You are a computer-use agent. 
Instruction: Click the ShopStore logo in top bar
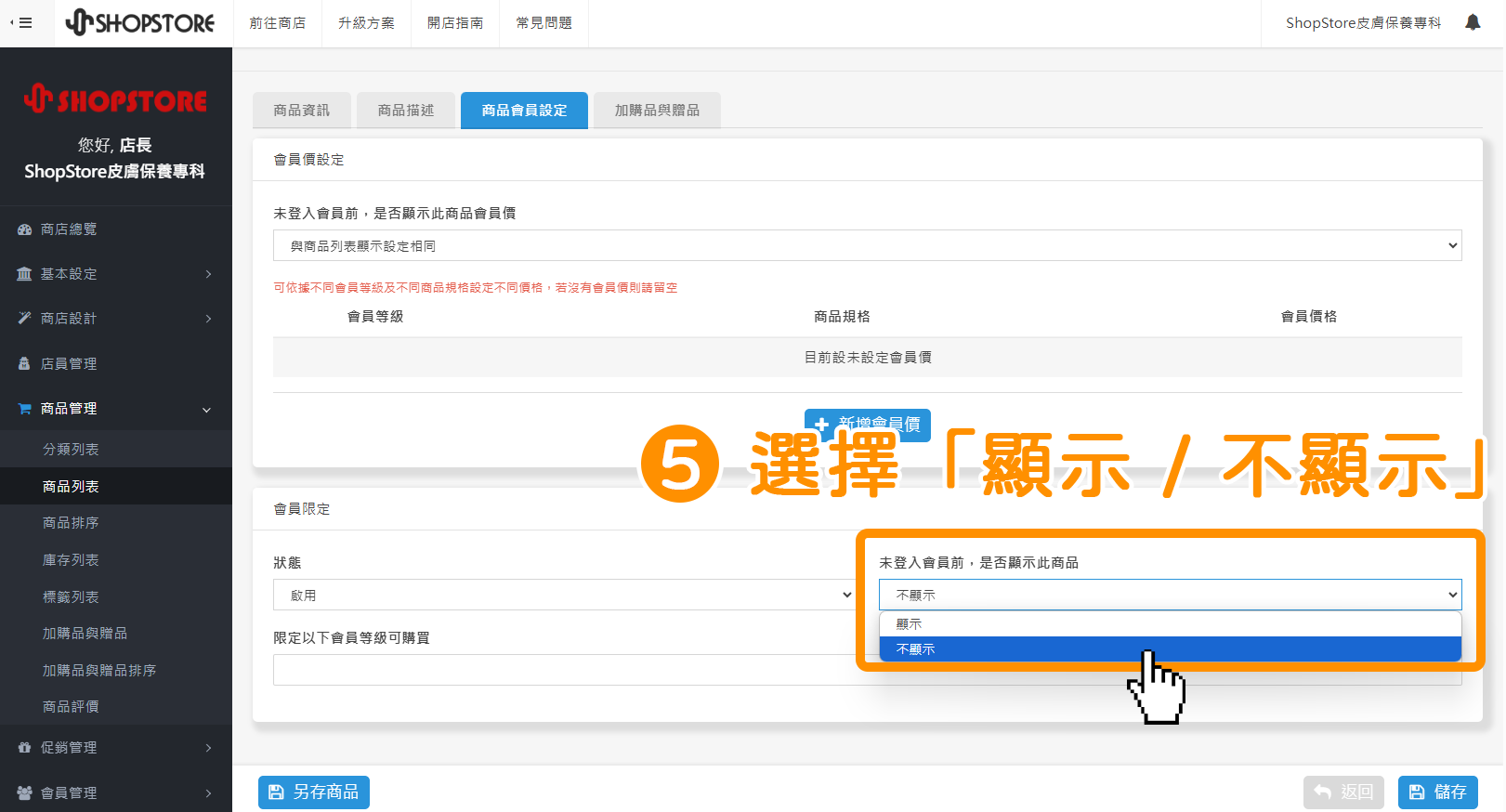[x=140, y=22]
